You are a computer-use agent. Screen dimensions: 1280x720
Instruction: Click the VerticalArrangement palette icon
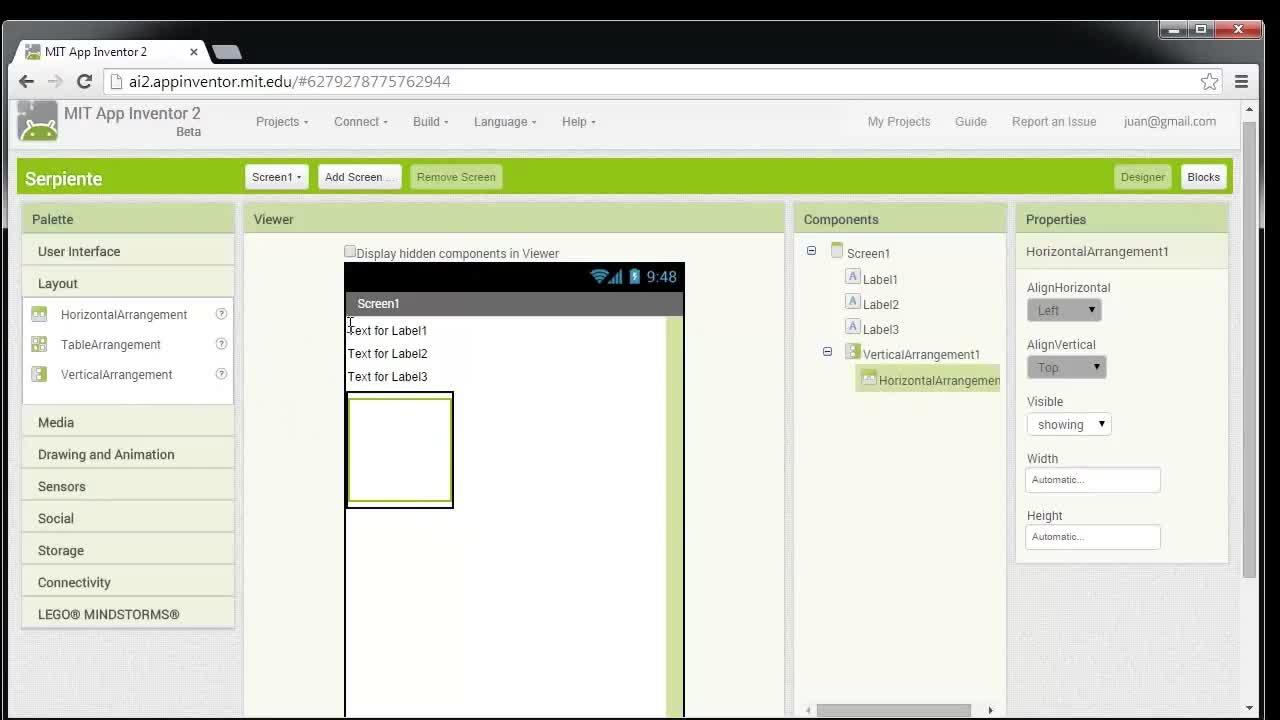coord(39,374)
